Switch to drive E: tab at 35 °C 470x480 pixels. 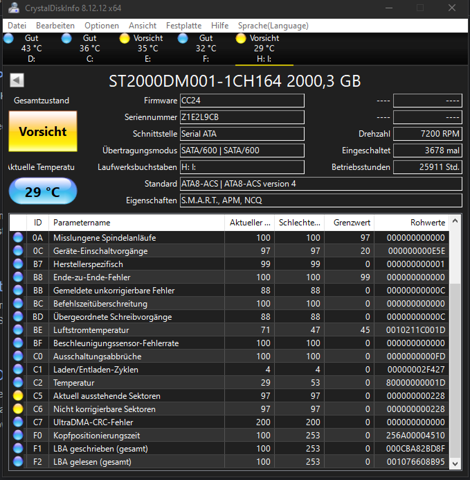coord(148,48)
